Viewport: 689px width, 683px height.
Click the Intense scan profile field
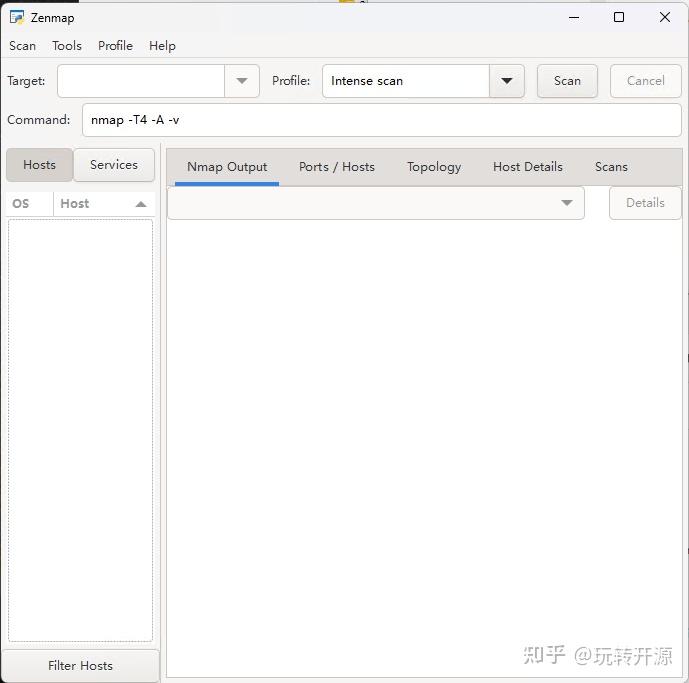406,81
